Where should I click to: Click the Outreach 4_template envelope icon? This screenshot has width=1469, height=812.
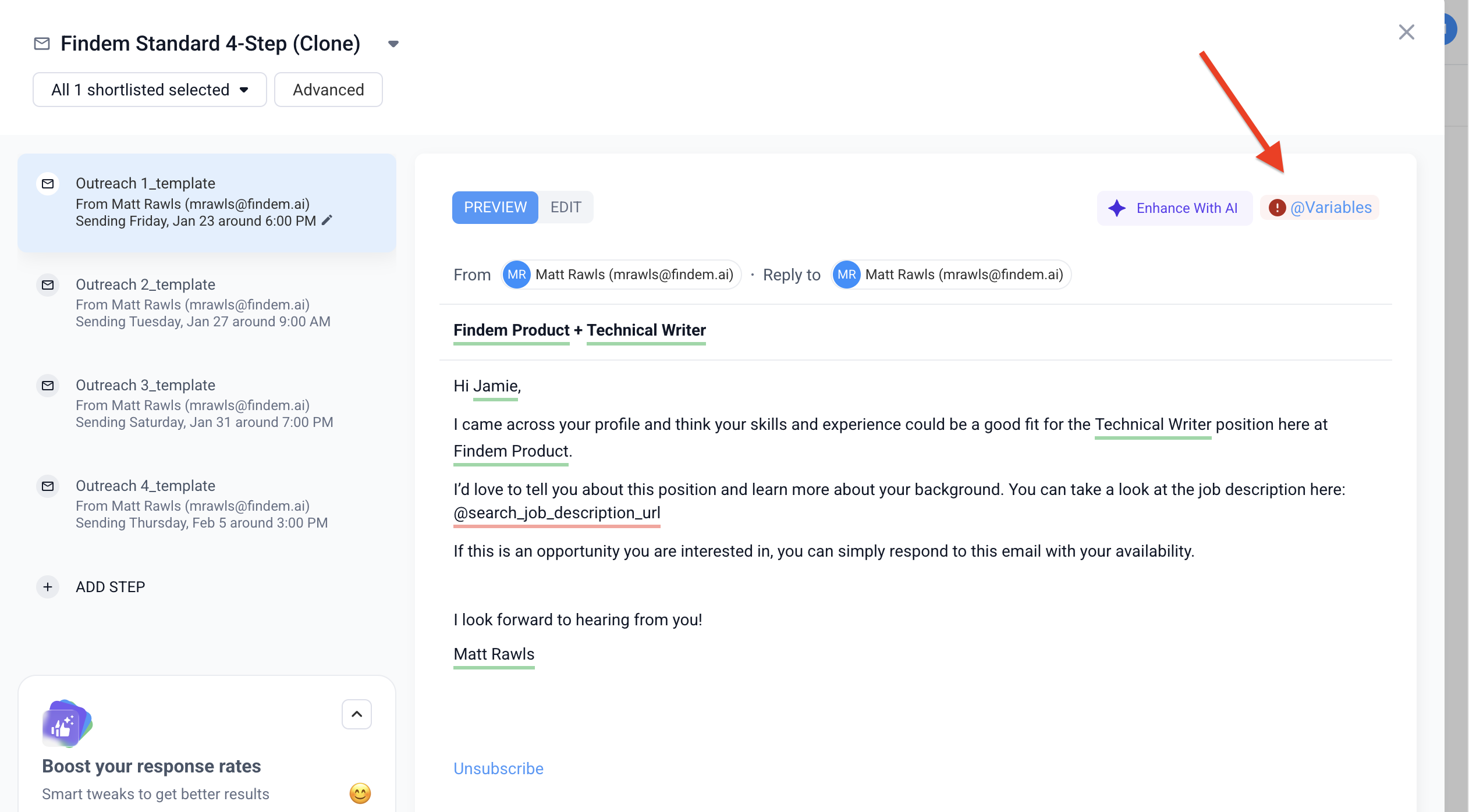tap(48, 486)
